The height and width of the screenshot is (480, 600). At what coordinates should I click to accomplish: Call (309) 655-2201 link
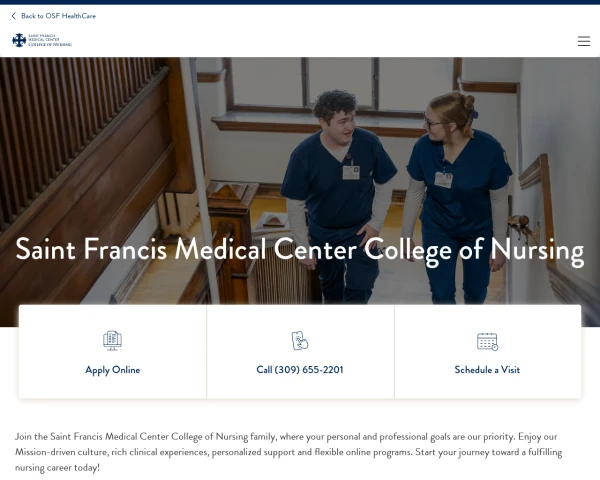click(x=300, y=370)
